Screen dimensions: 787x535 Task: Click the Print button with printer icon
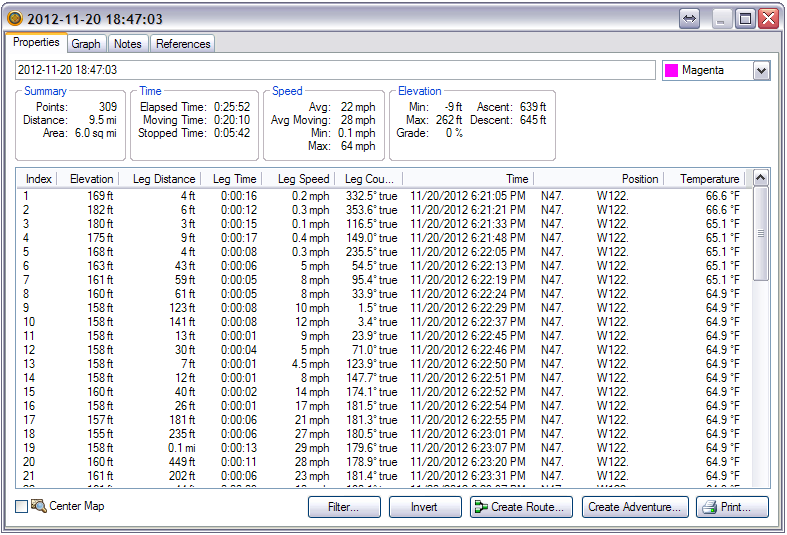[x=732, y=507]
